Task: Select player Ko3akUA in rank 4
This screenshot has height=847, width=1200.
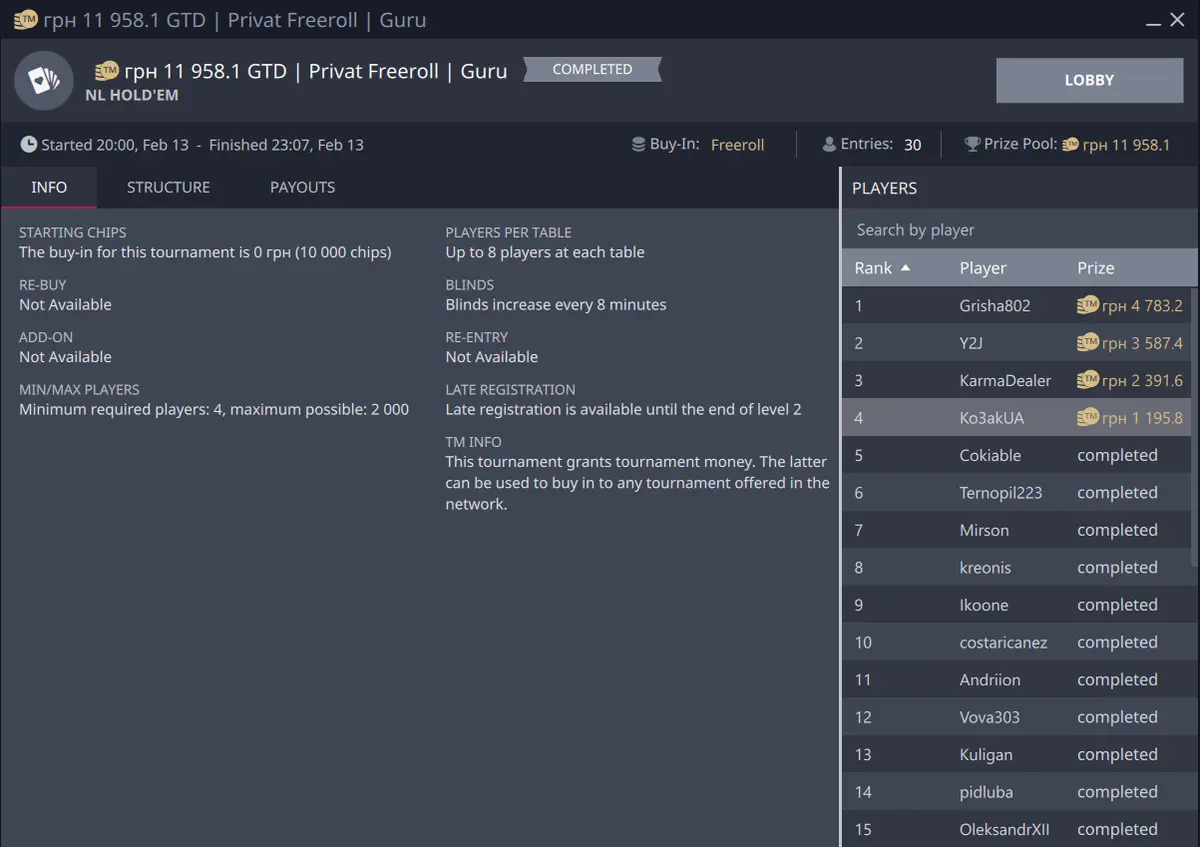Action: point(991,418)
